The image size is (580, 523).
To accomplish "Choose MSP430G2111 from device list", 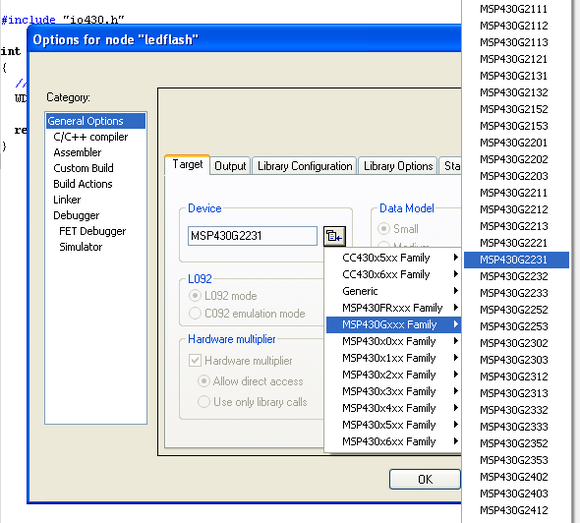I will click(516, 9).
